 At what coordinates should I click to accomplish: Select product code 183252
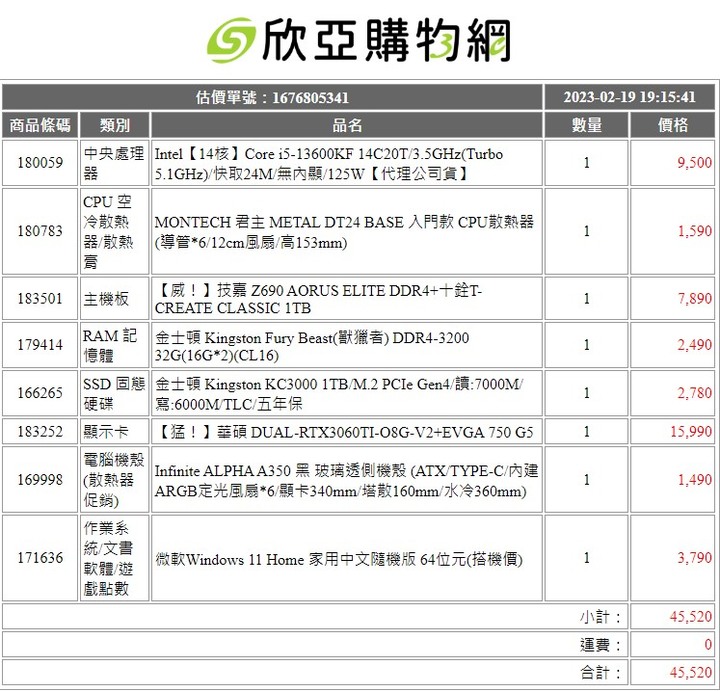click(x=40, y=432)
